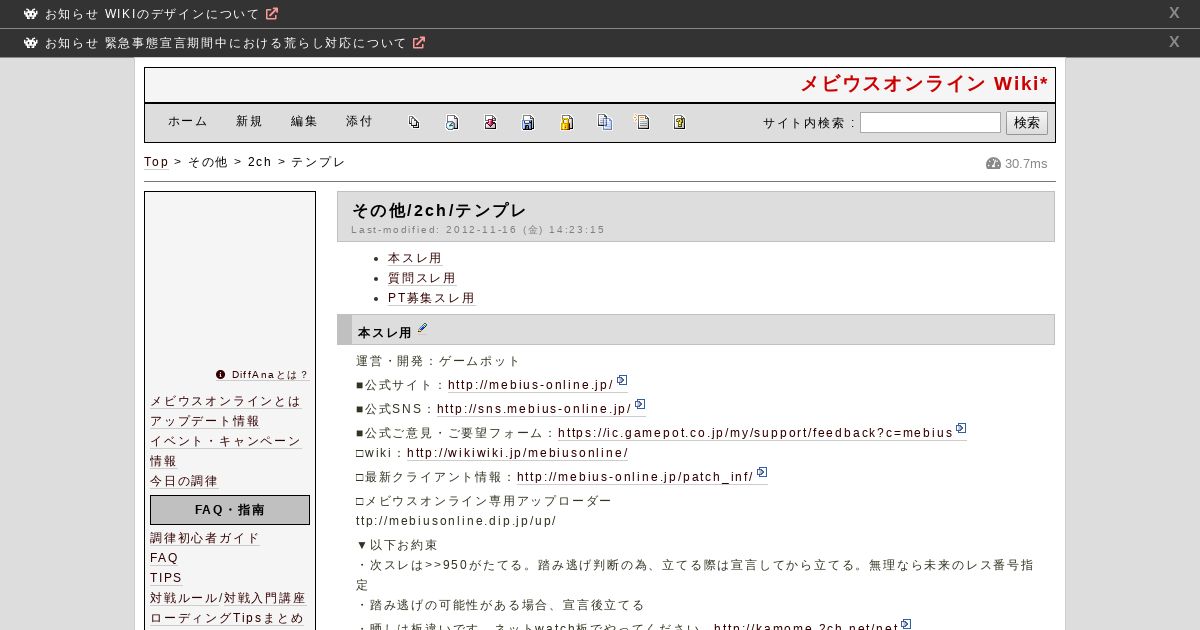1200x630 pixels.
Task: Click the invader icon beside the WIKIのデザイン notice
Action: point(31,14)
